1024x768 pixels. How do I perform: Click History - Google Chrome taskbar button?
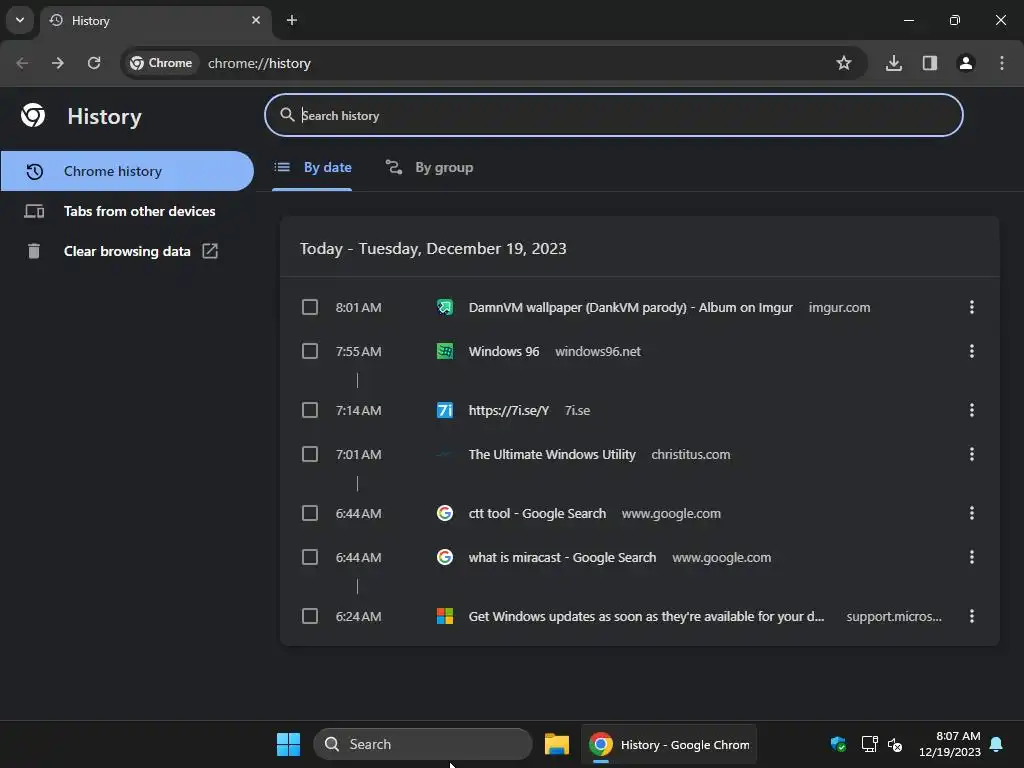669,744
